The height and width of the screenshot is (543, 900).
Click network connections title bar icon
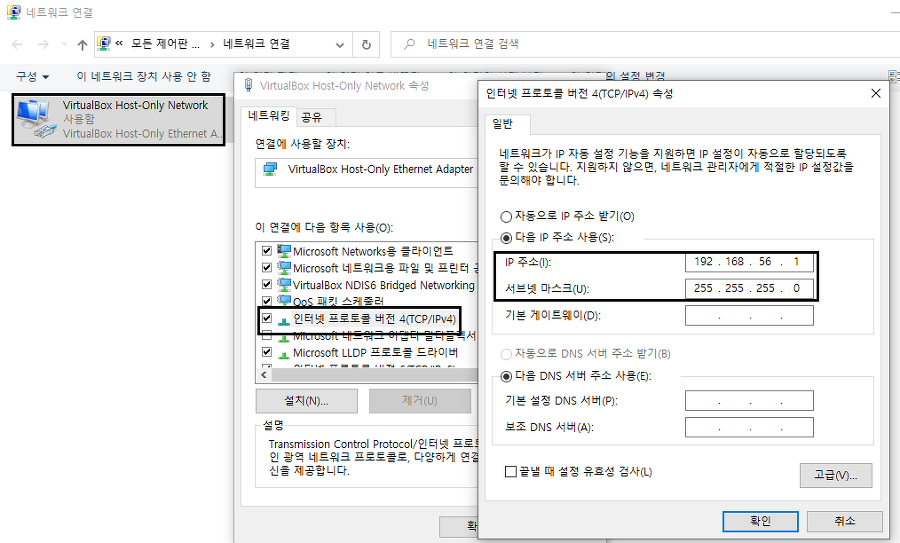14,11
